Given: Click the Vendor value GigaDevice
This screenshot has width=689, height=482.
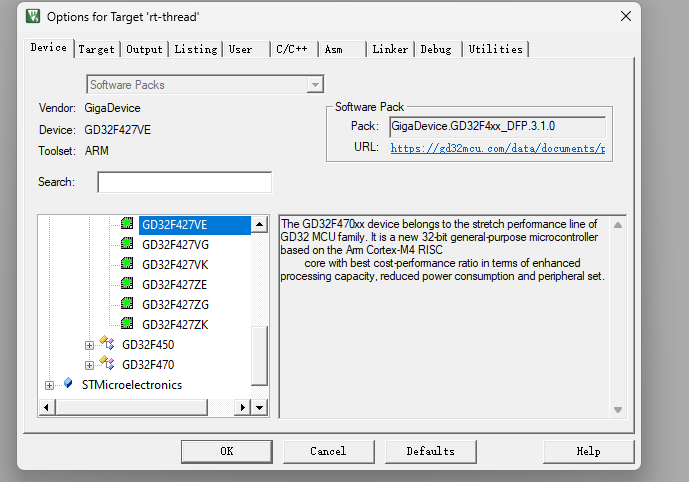Looking at the screenshot, I should click(x=112, y=108).
